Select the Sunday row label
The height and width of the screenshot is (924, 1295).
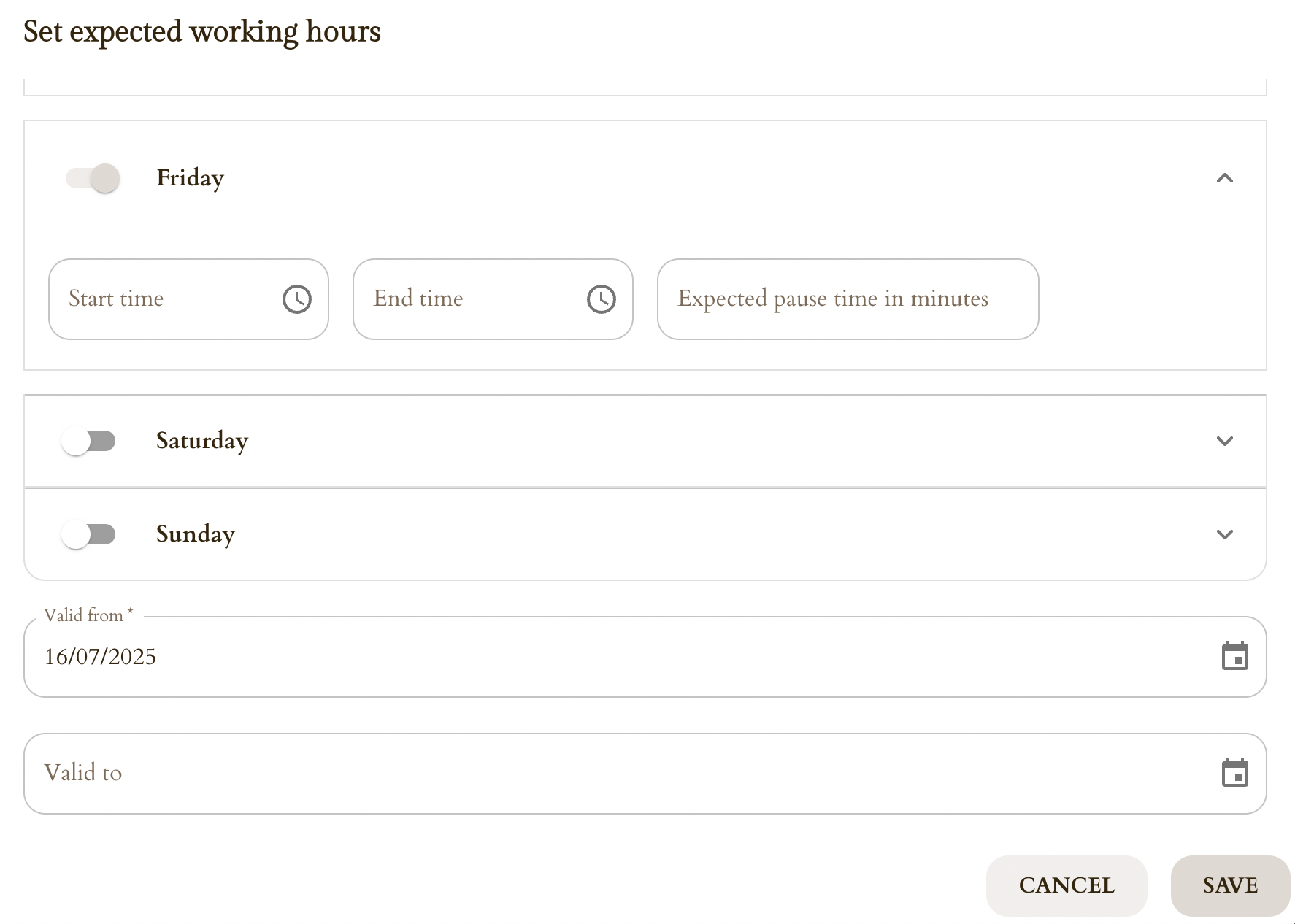[x=196, y=534]
